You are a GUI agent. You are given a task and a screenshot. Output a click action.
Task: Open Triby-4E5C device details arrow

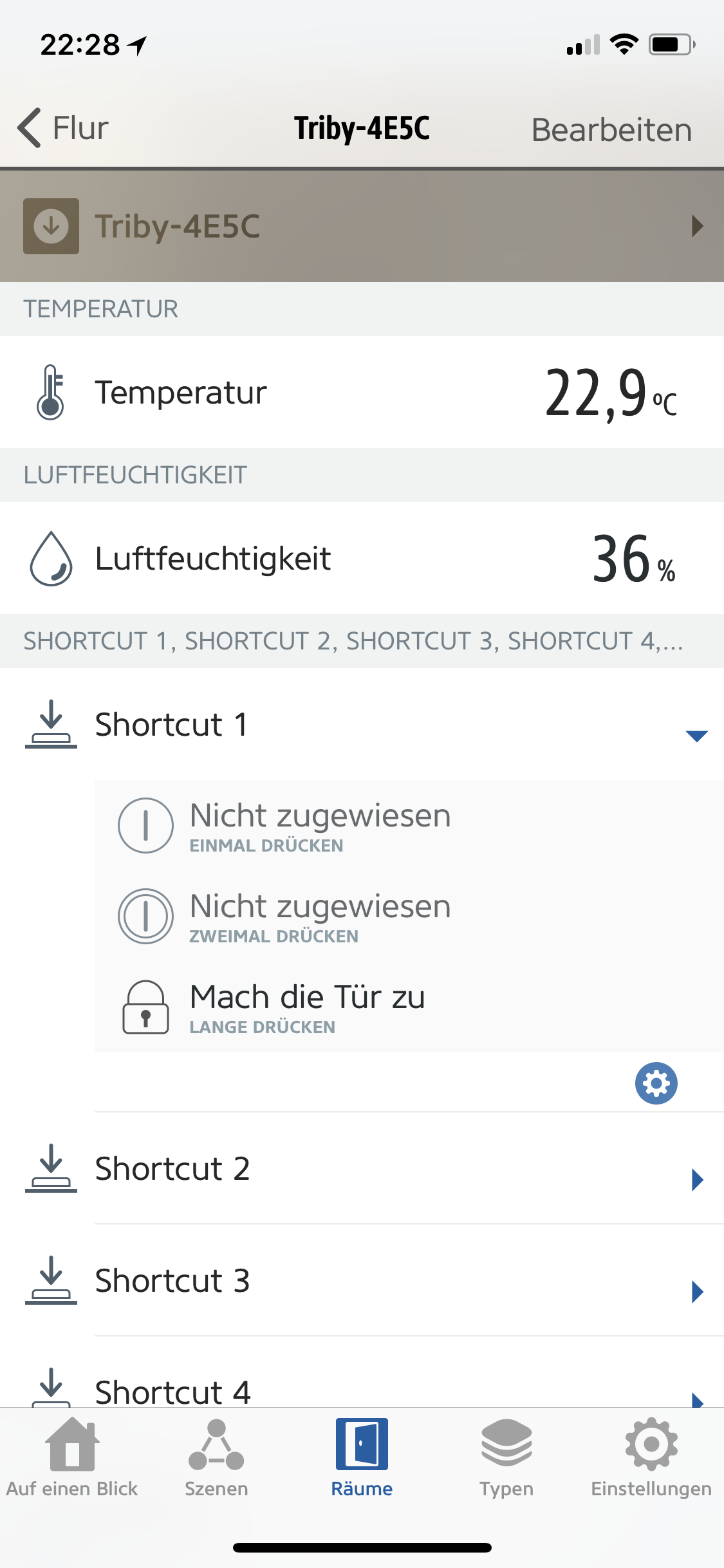tap(696, 226)
